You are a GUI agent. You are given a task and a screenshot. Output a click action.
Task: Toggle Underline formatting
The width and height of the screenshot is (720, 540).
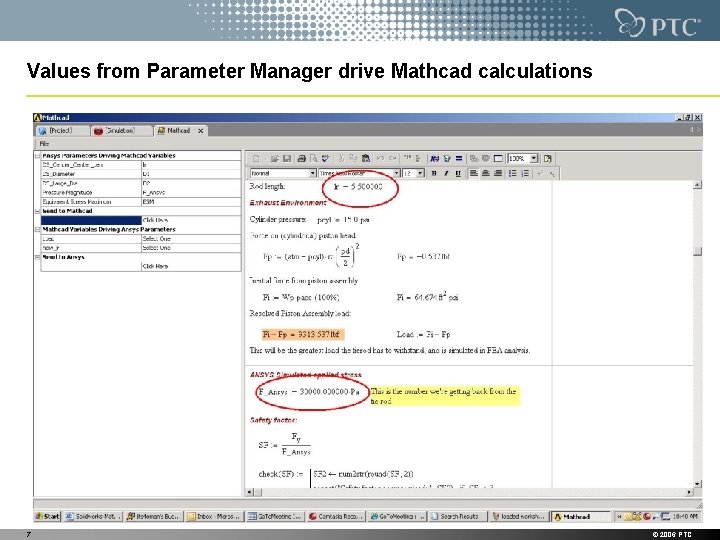(458, 173)
